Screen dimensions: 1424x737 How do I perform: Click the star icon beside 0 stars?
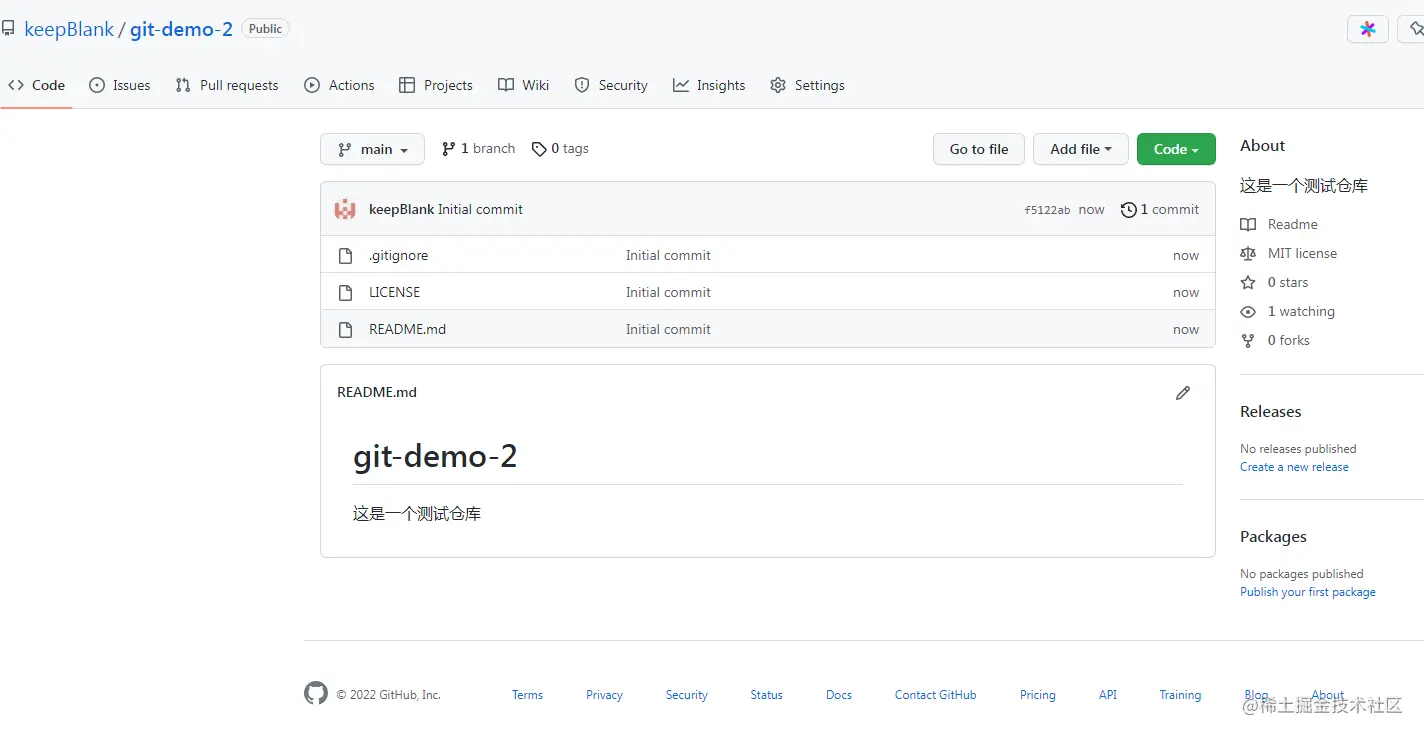(x=1248, y=283)
